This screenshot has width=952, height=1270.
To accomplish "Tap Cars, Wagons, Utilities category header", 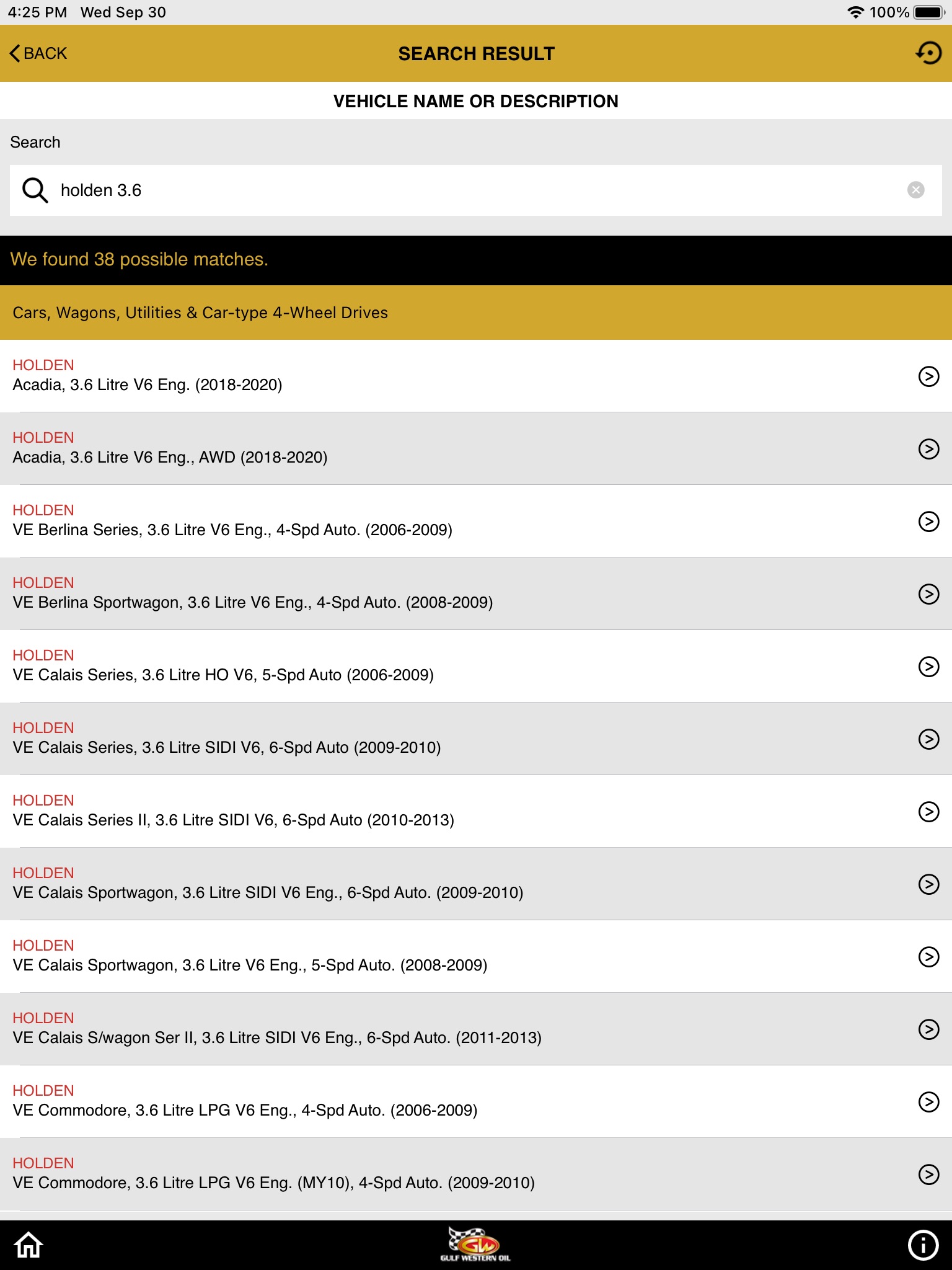I will tap(476, 313).
